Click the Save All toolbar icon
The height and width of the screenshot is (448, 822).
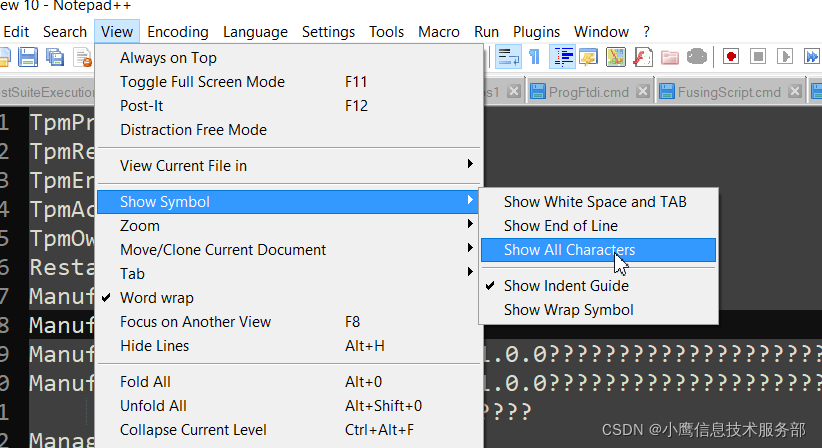[55, 57]
